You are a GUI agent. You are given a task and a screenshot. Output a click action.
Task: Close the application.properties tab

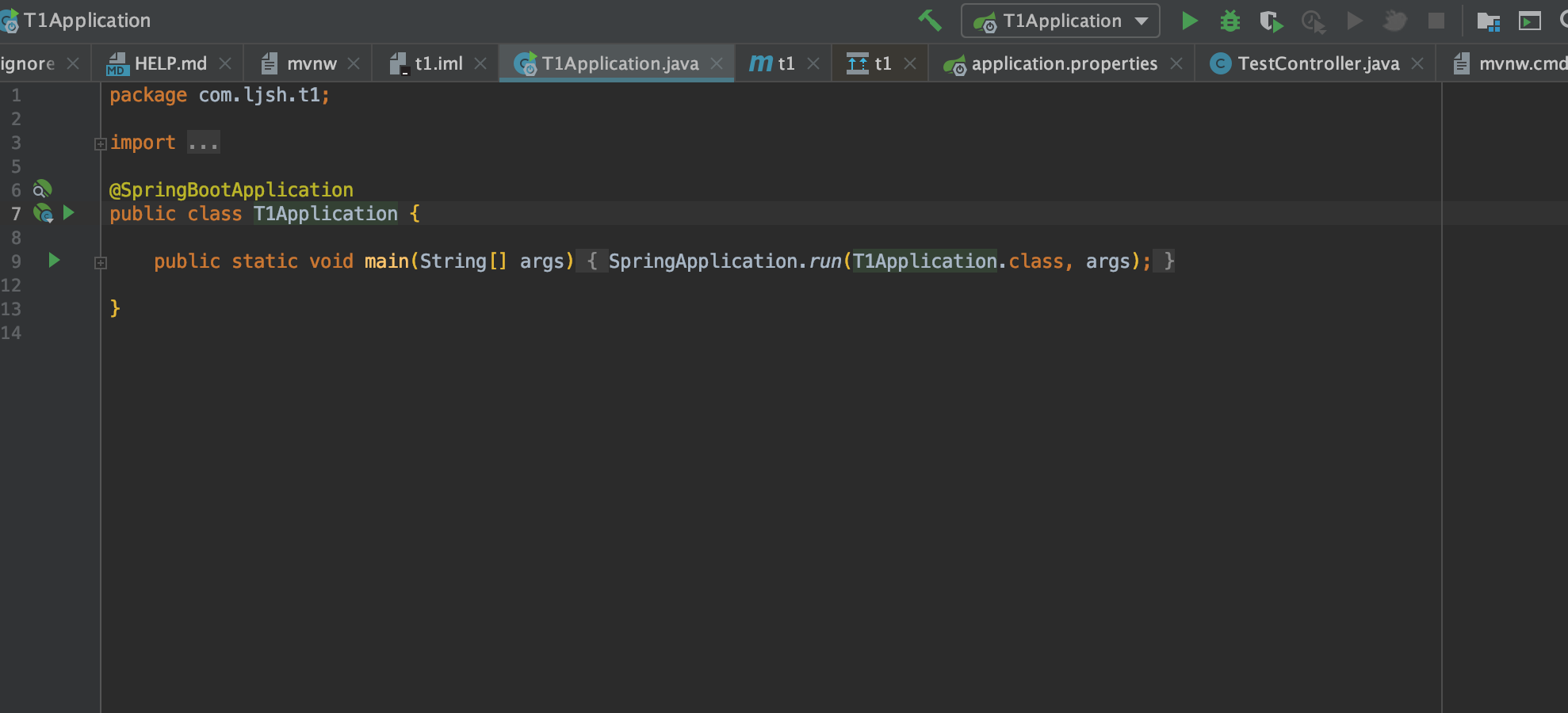(x=1176, y=63)
